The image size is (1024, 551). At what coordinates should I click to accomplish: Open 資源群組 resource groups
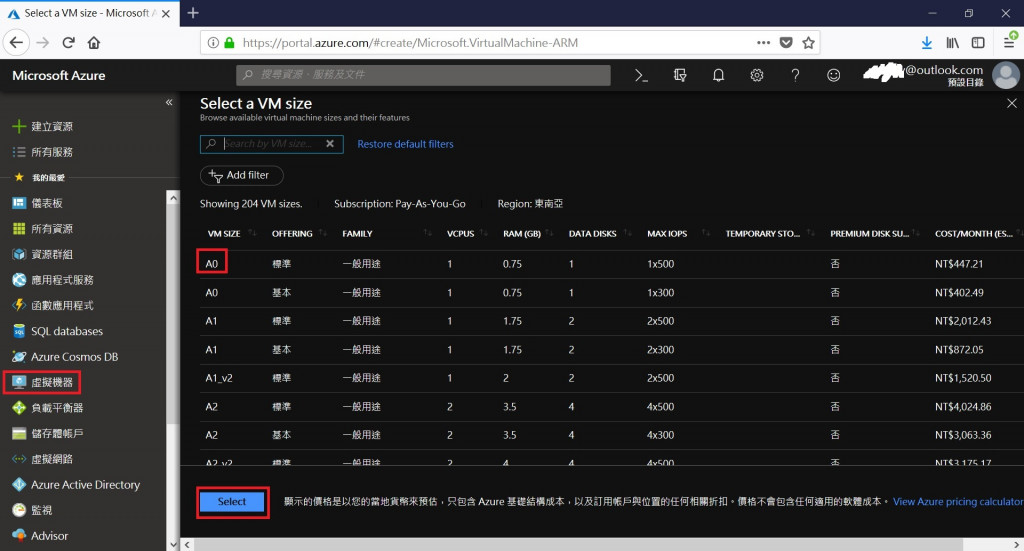tap(42, 254)
